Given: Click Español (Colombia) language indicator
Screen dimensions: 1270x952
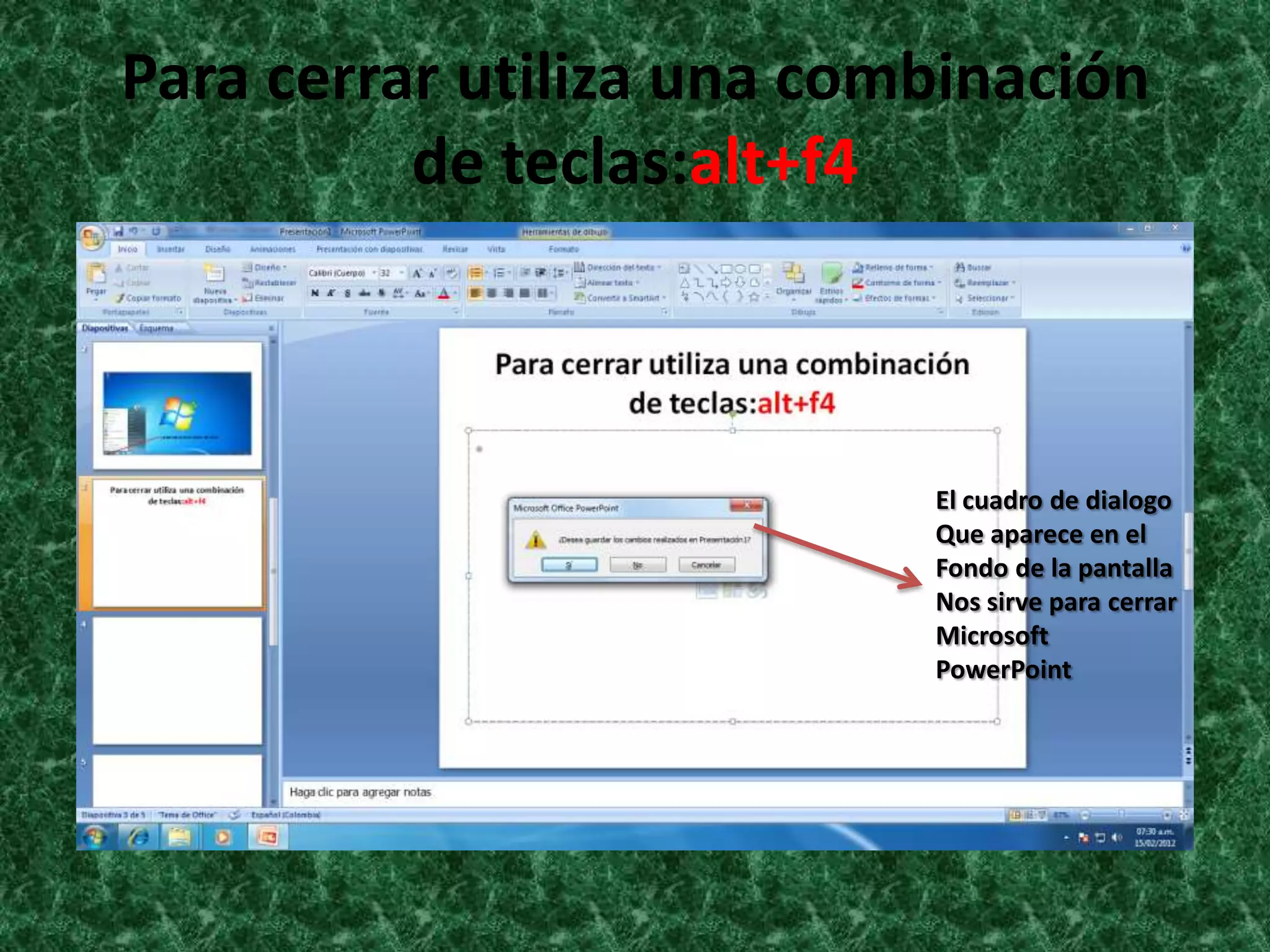Looking at the screenshot, I should click(286, 814).
